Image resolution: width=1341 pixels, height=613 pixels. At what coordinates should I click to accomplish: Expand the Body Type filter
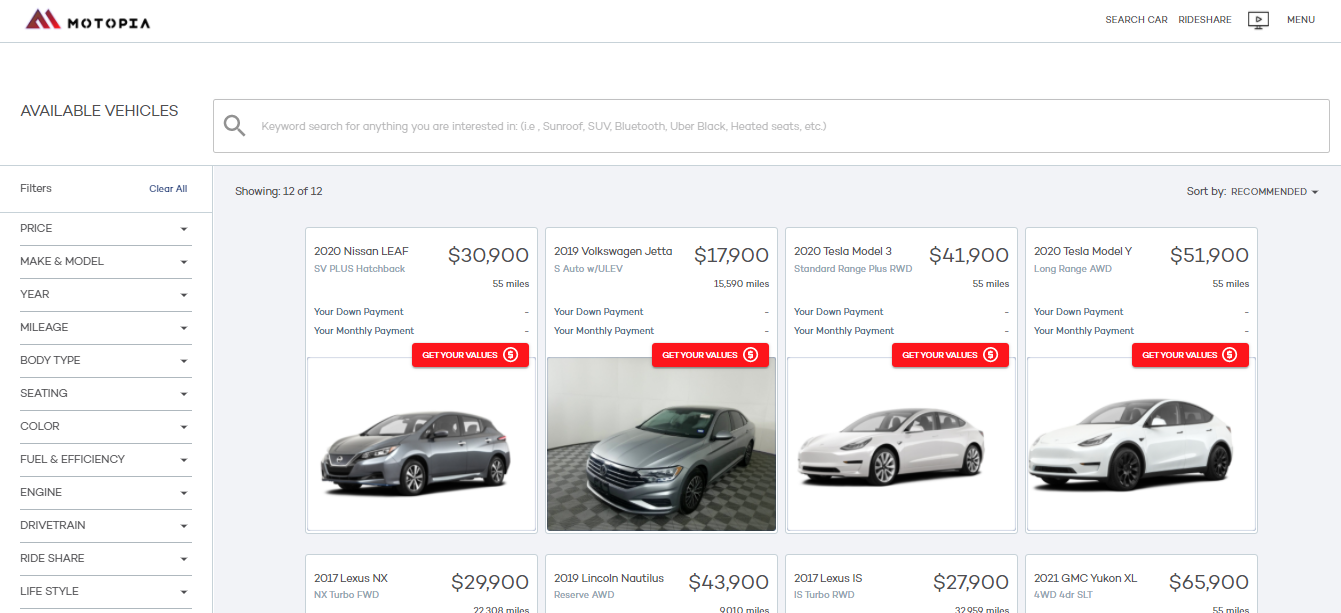pyautogui.click(x=104, y=361)
